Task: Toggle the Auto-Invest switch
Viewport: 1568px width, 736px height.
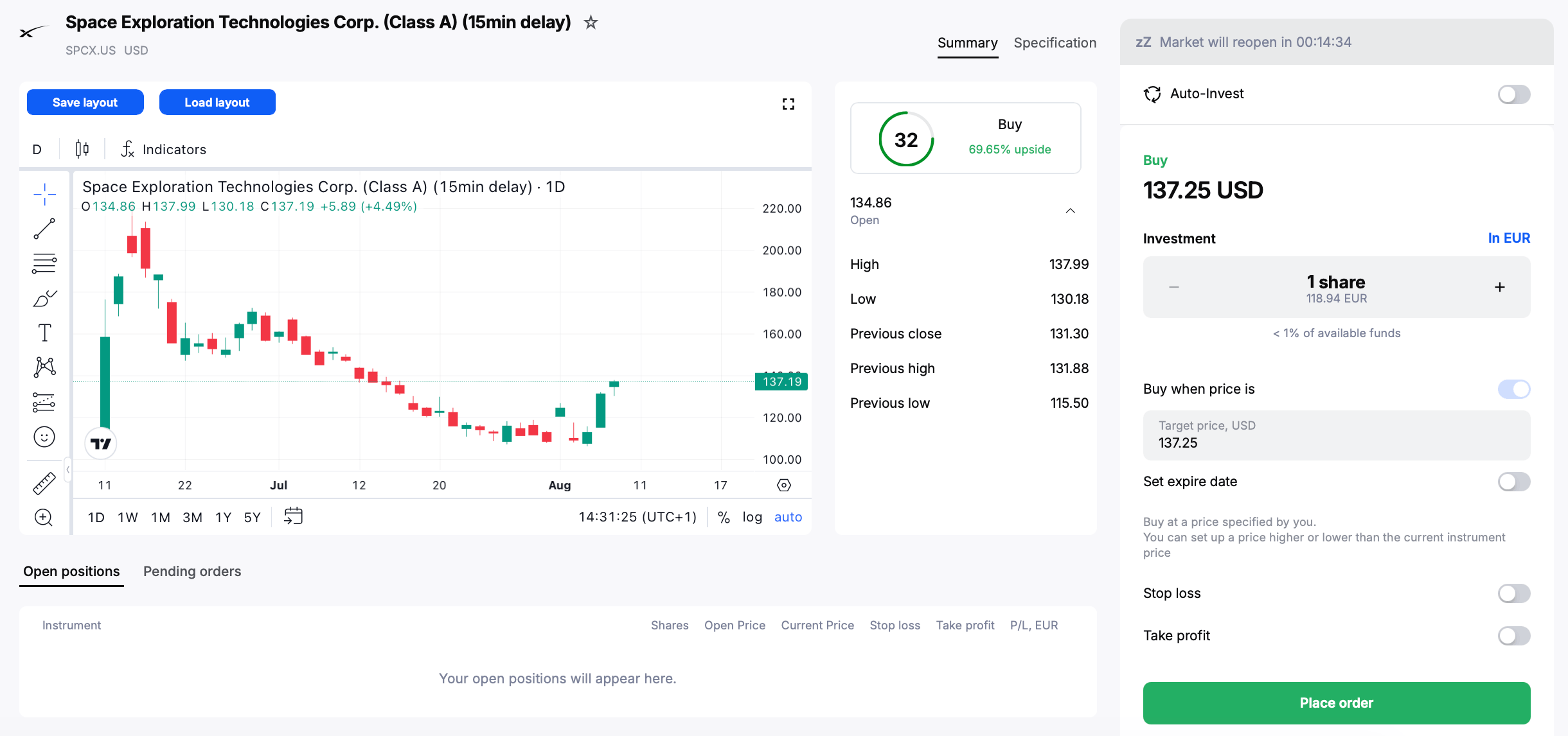Action: (1514, 94)
